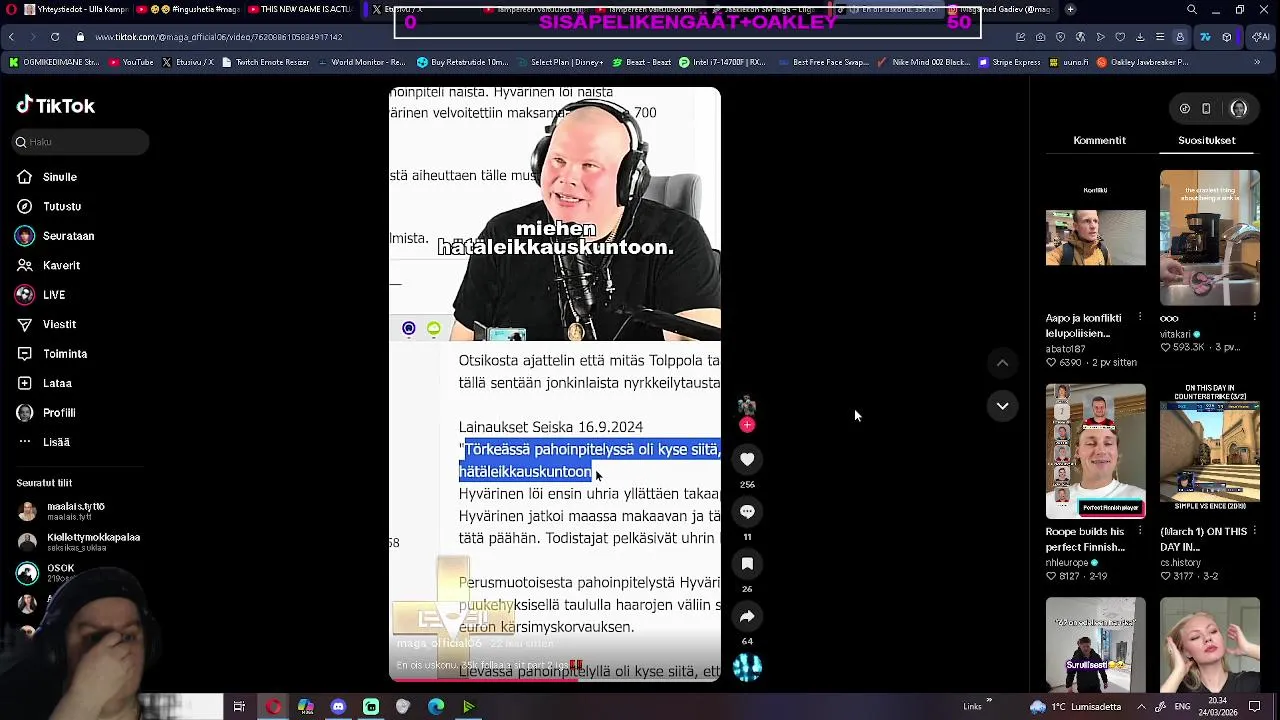Open Tutustu explore compass icon
Screen dimensions: 1280x720
[x=25, y=206]
